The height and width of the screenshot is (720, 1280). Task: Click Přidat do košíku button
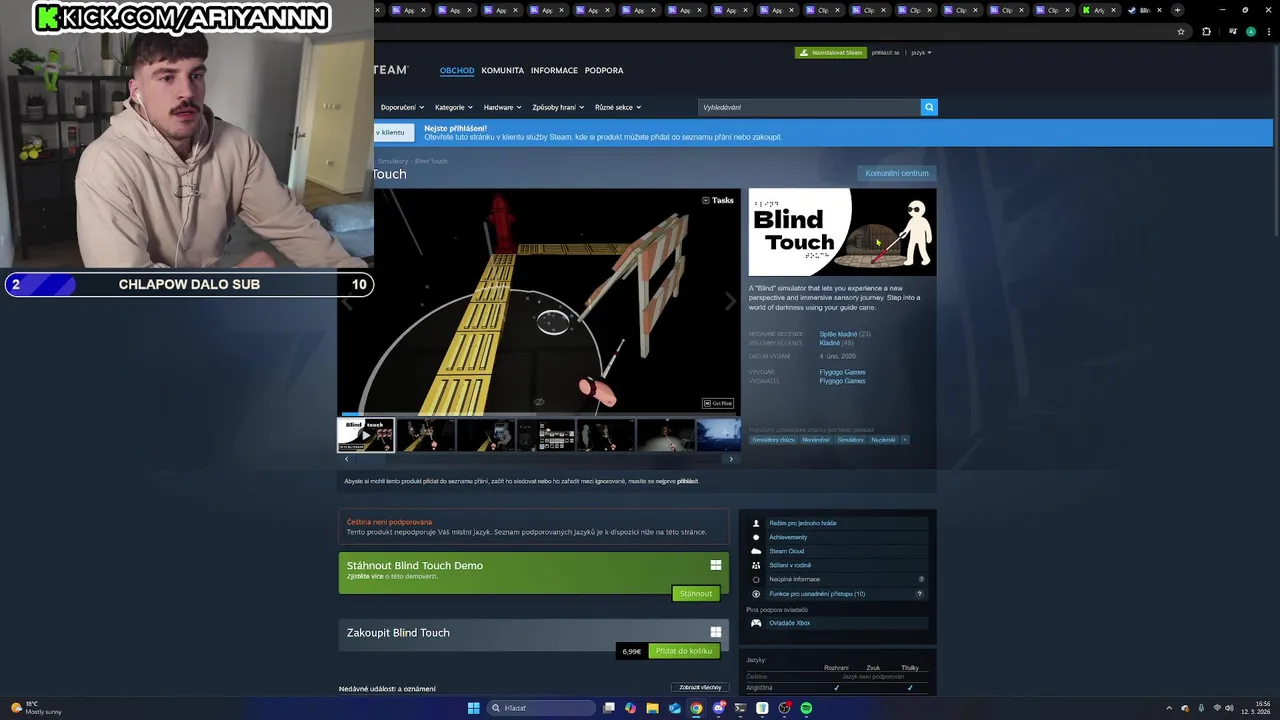(684, 651)
